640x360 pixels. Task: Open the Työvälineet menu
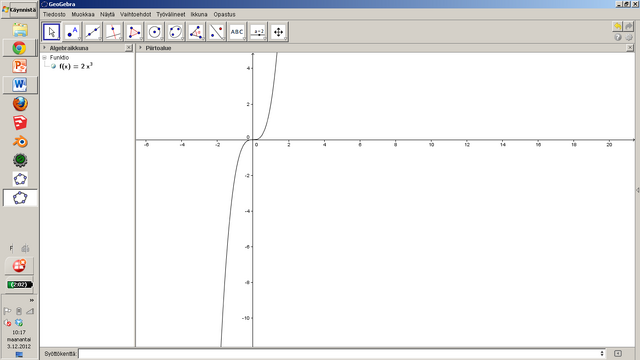(x=171, y=14)
